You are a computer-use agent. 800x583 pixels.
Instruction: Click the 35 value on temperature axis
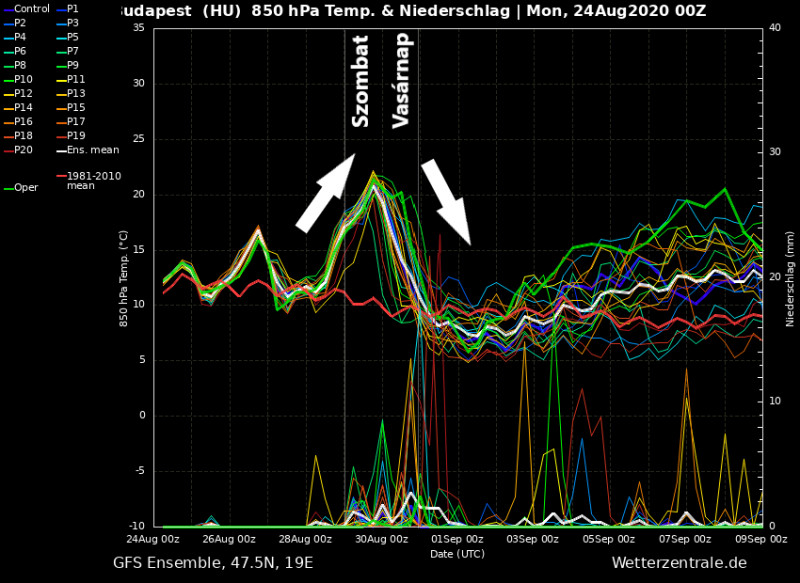[139, 28]
